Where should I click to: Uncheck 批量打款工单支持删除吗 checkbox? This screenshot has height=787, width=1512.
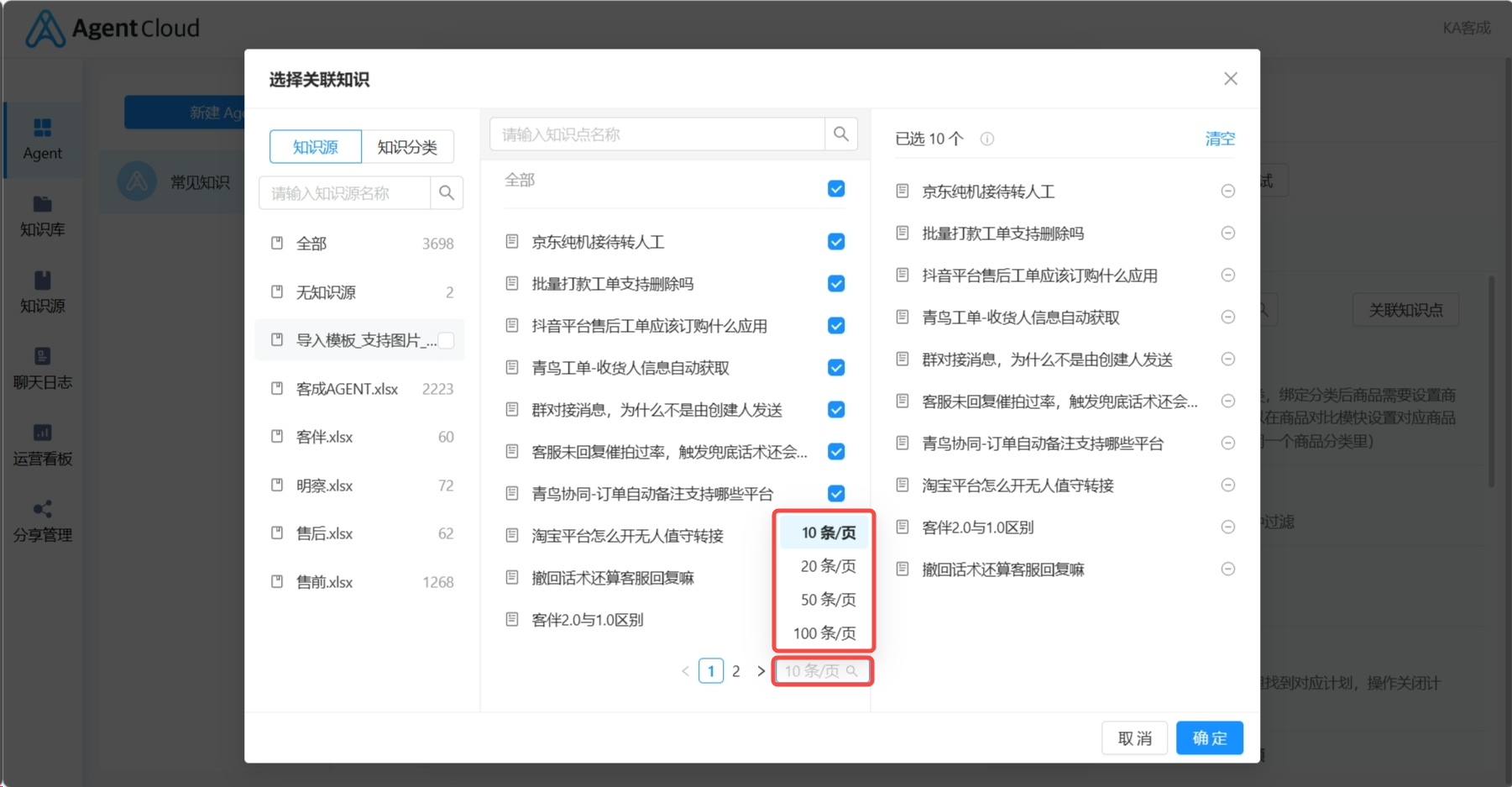836,284
